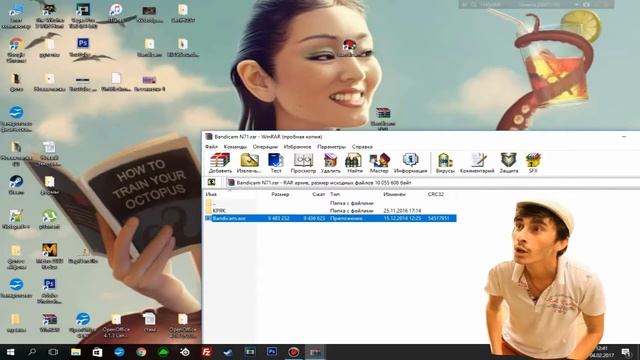The image size is (640, 360).
Task: Open File Explorer from the taskbar
Action: tap(76, 352)
